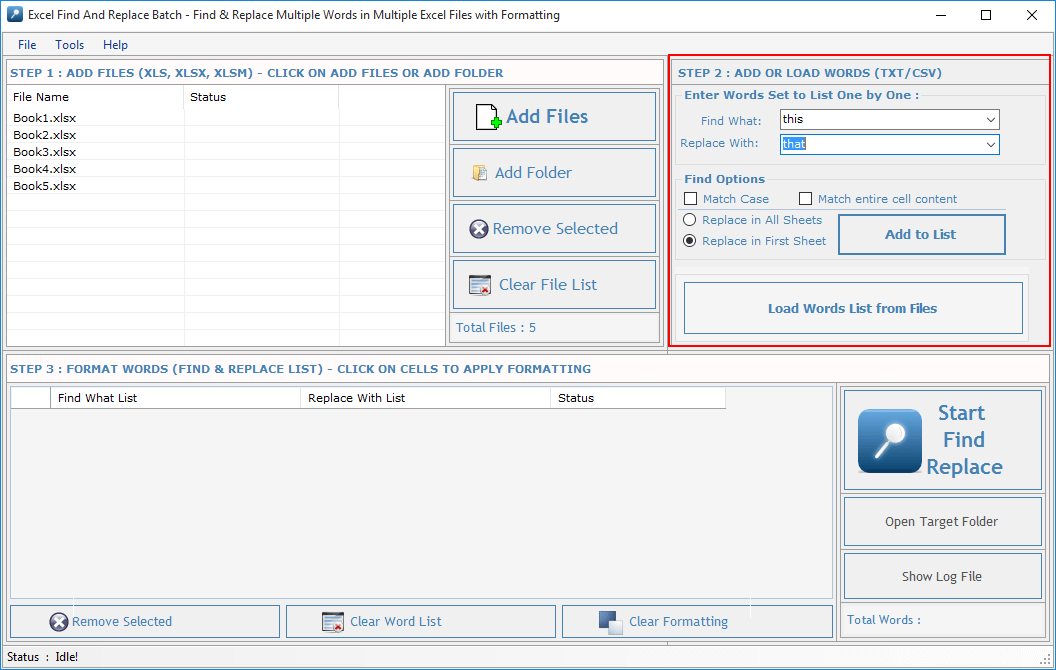Expand the Replace With dropdown arrow

(991, 144)
